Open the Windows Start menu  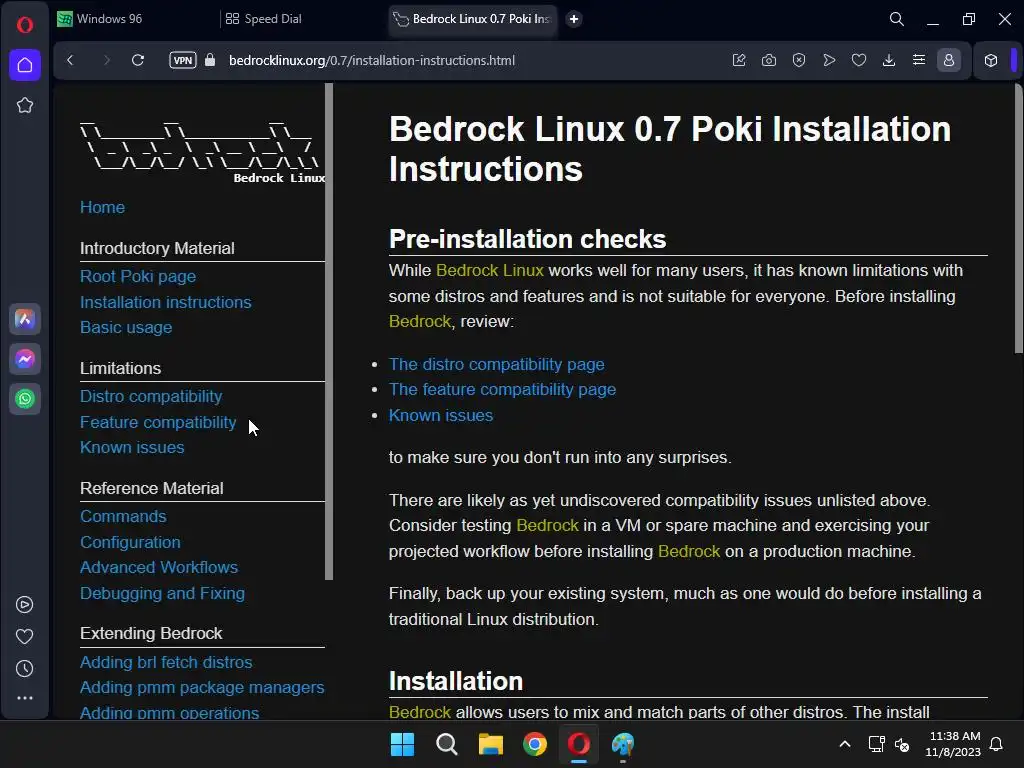pos(402,744)
